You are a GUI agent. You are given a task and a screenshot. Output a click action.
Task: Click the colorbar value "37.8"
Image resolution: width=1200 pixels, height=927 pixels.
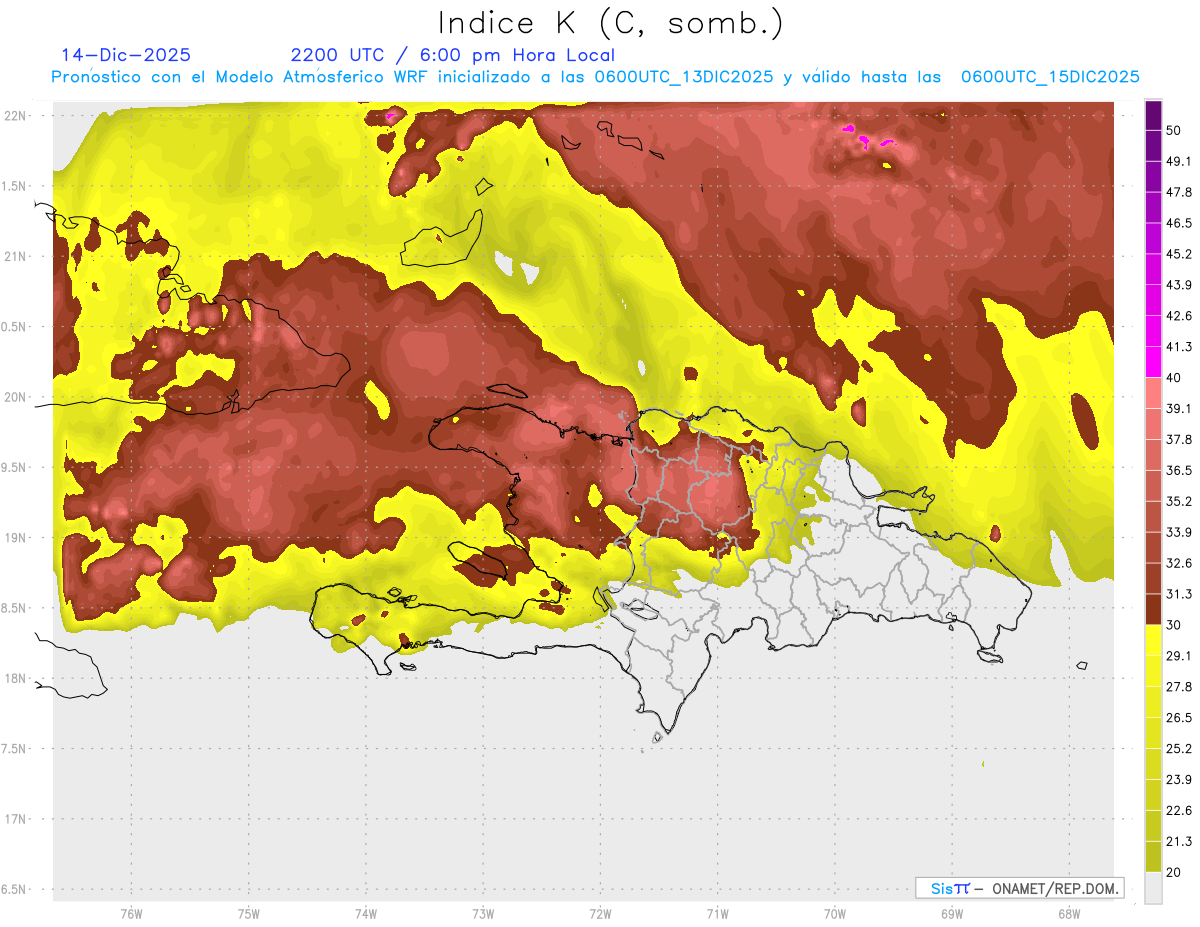tap(1179, 440)
